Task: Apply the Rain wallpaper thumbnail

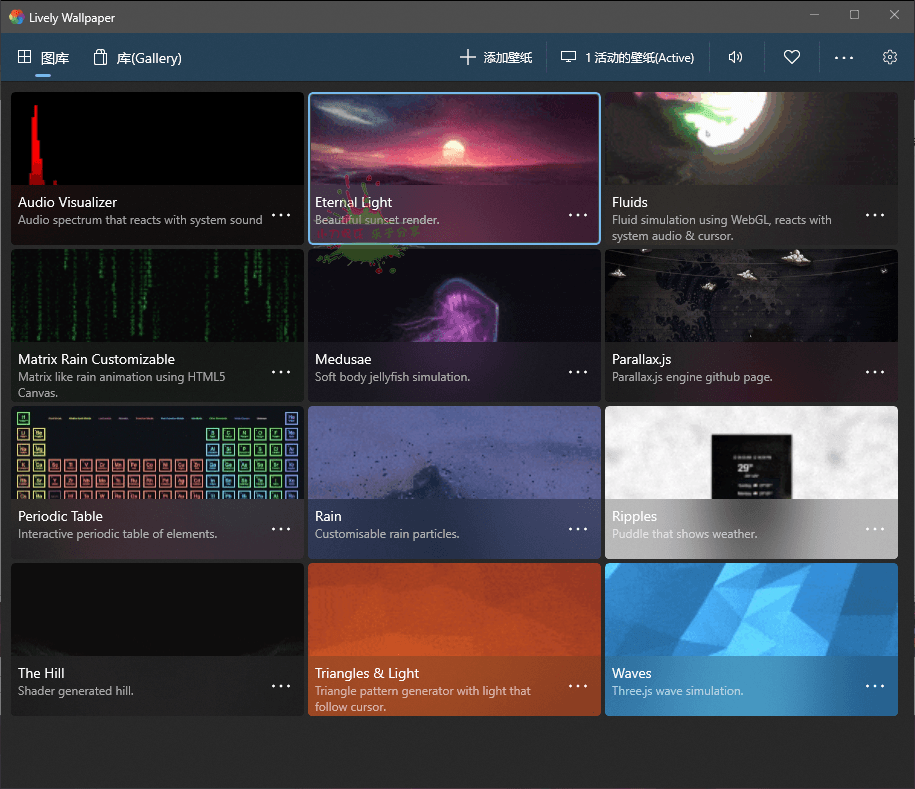Action: click(x=454, y=453)
